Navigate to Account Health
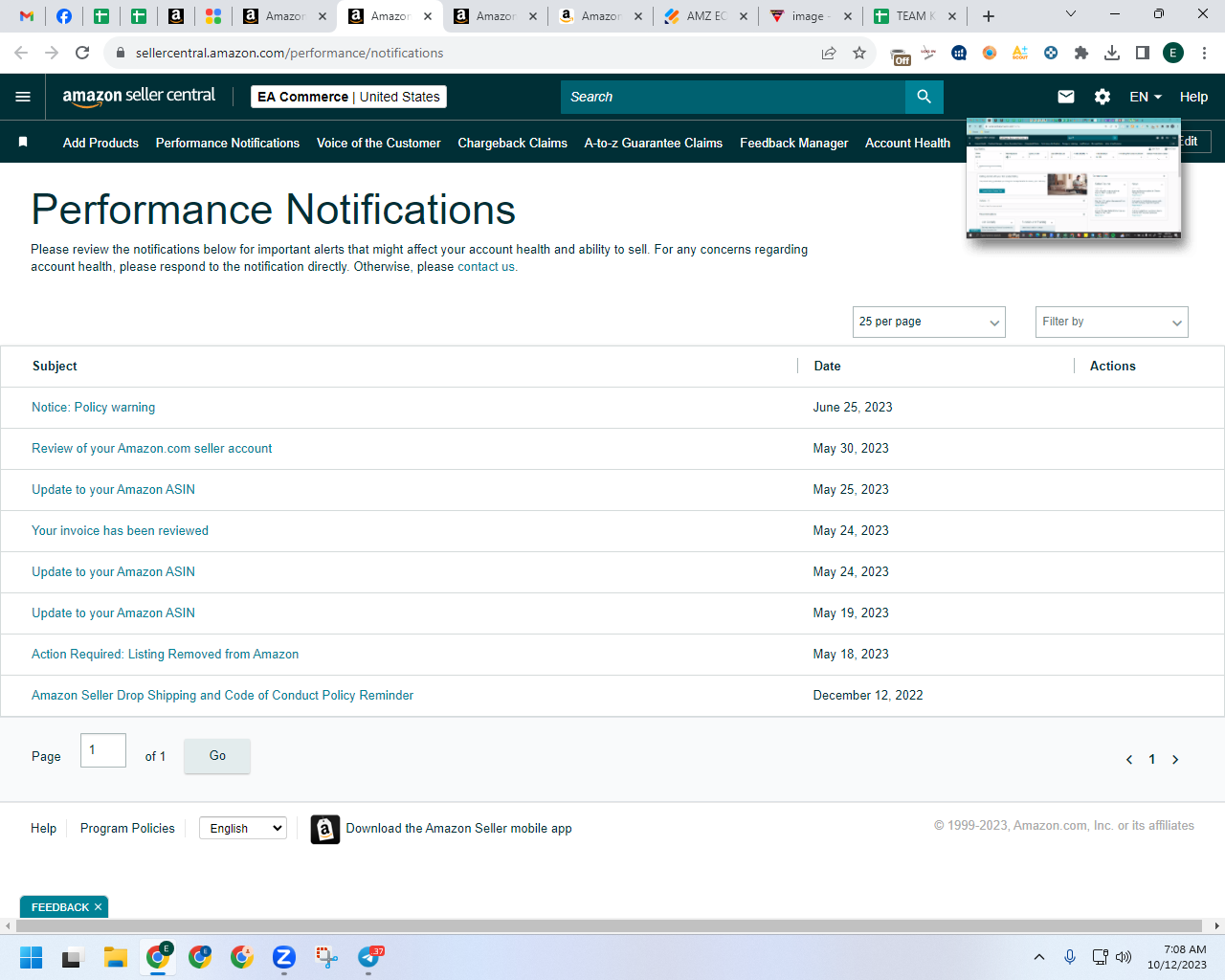This screenshot has height=980, width=1225. (x=908, y=143)
